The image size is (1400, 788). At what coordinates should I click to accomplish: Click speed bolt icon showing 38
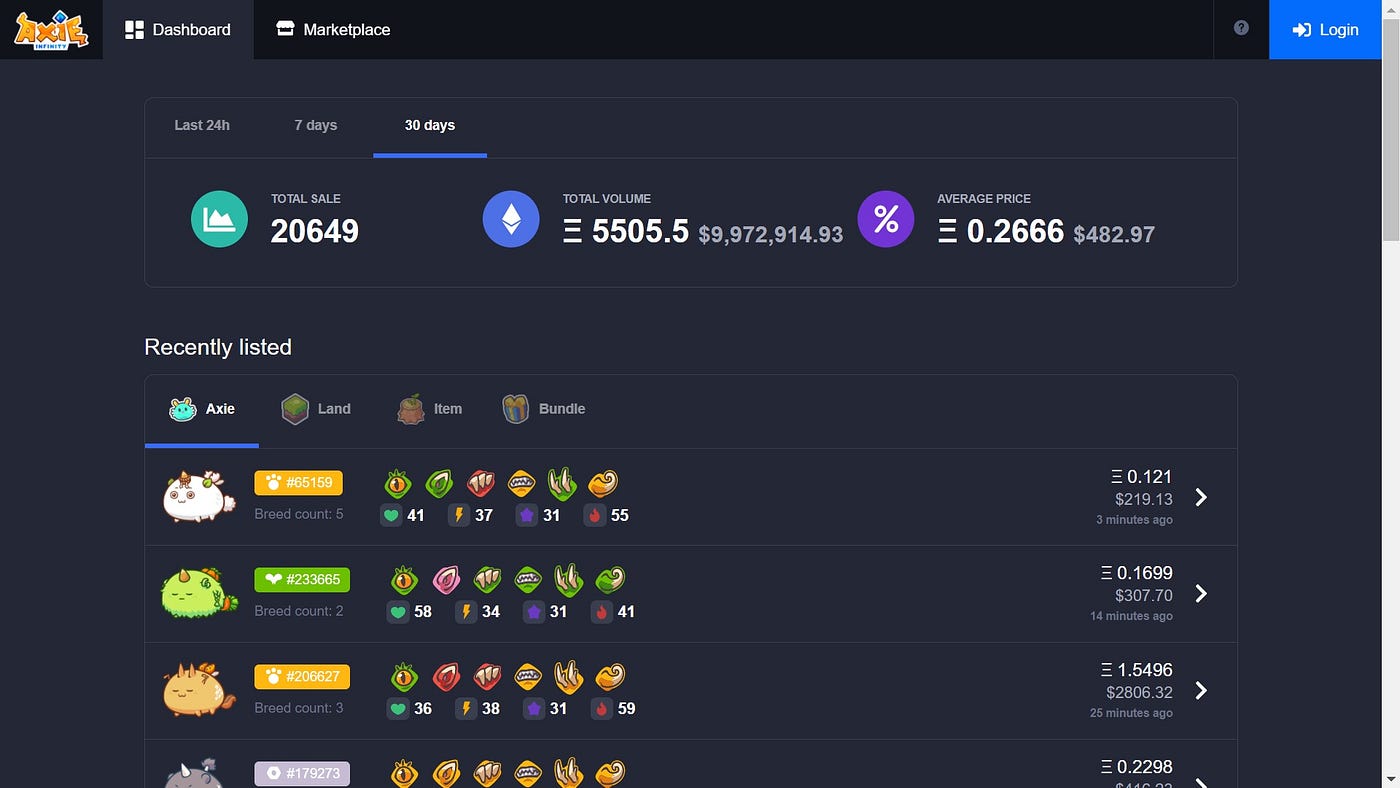(x=466, y=709)
